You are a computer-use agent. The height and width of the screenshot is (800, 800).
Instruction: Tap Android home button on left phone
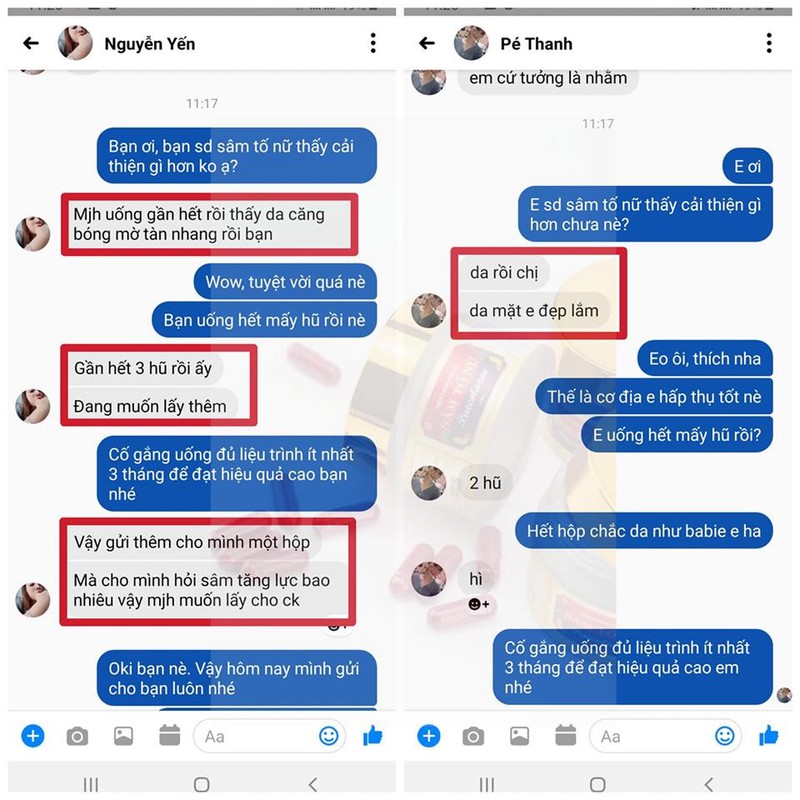(x=202, y=784)
